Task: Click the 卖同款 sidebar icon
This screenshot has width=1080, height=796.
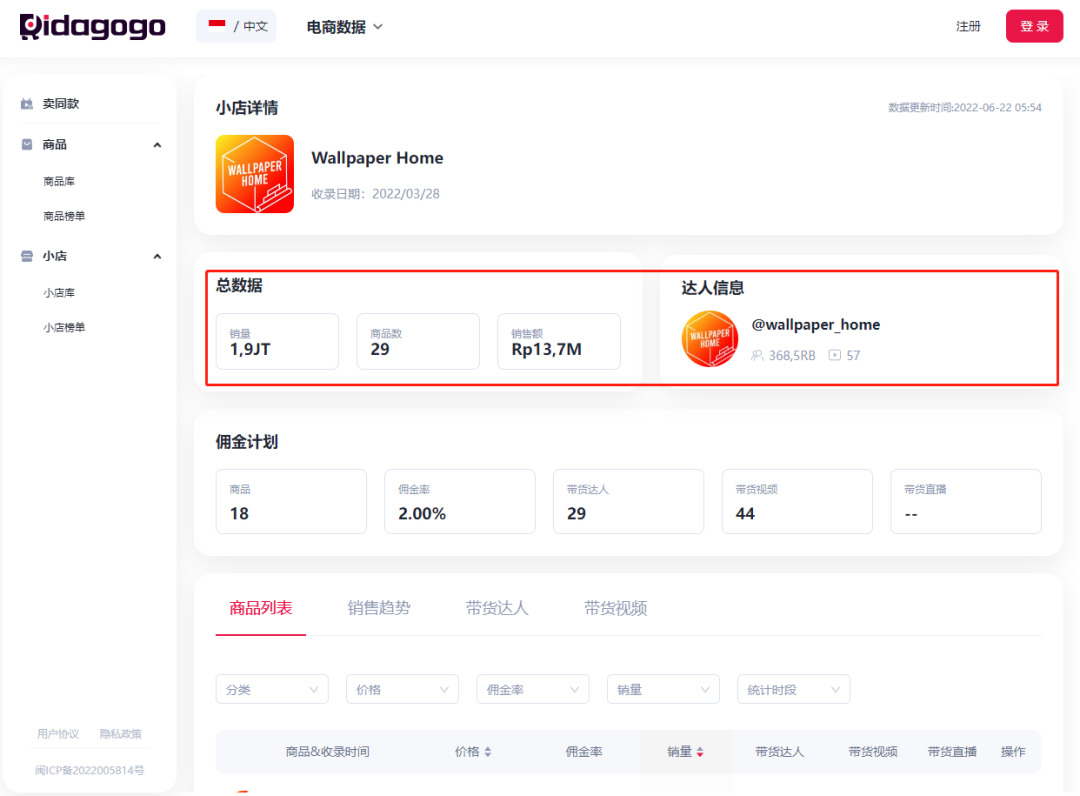Action: point(27,104)
